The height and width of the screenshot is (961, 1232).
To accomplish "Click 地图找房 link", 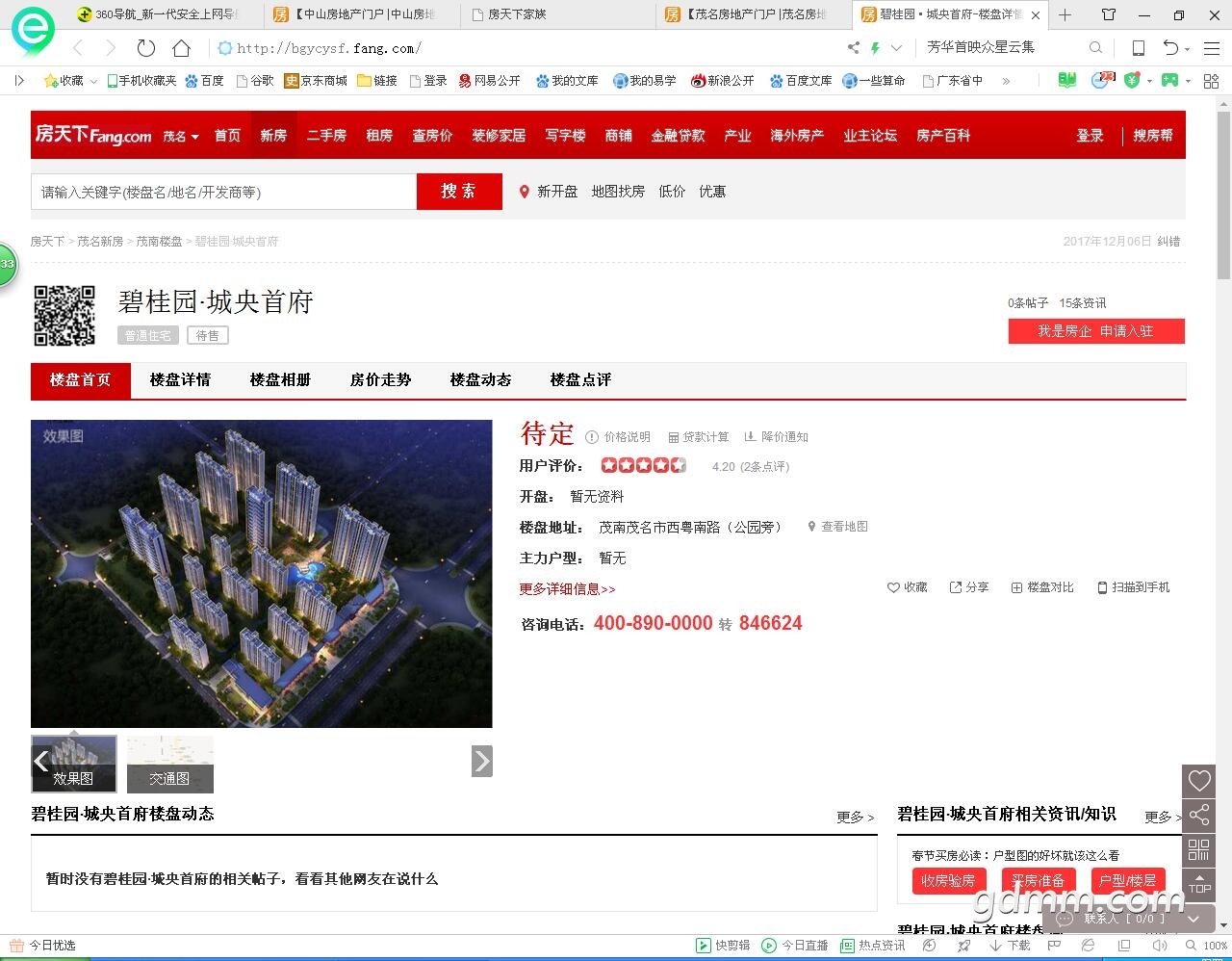I will click(618, 192).
